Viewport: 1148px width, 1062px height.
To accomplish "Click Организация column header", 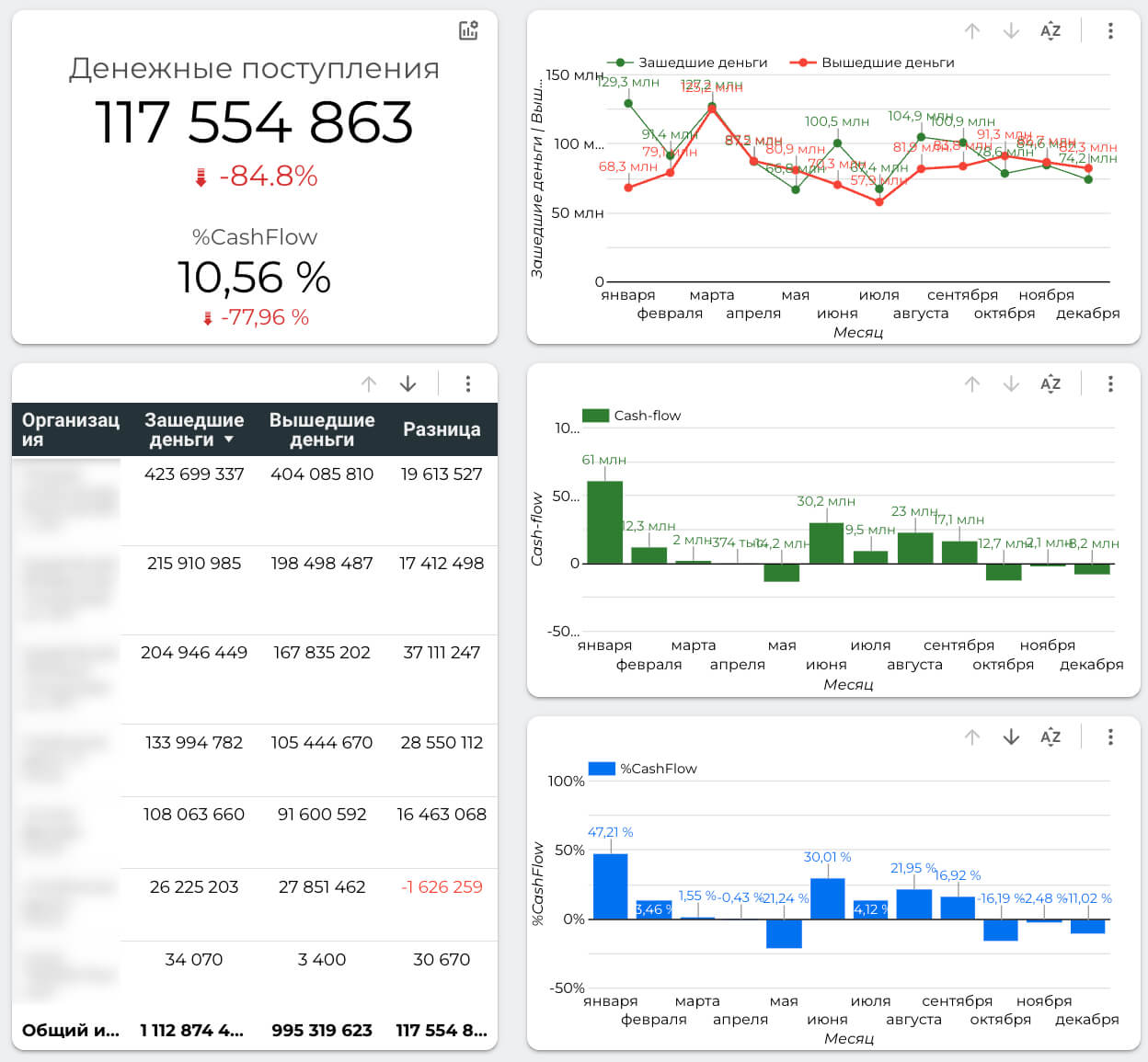I will click(70, 429).
